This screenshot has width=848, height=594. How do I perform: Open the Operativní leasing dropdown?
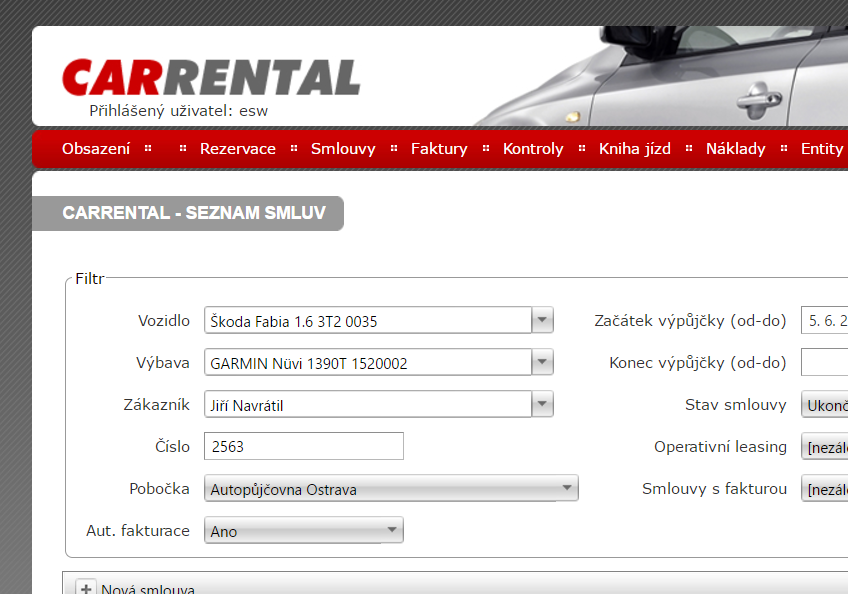point(824,447)
